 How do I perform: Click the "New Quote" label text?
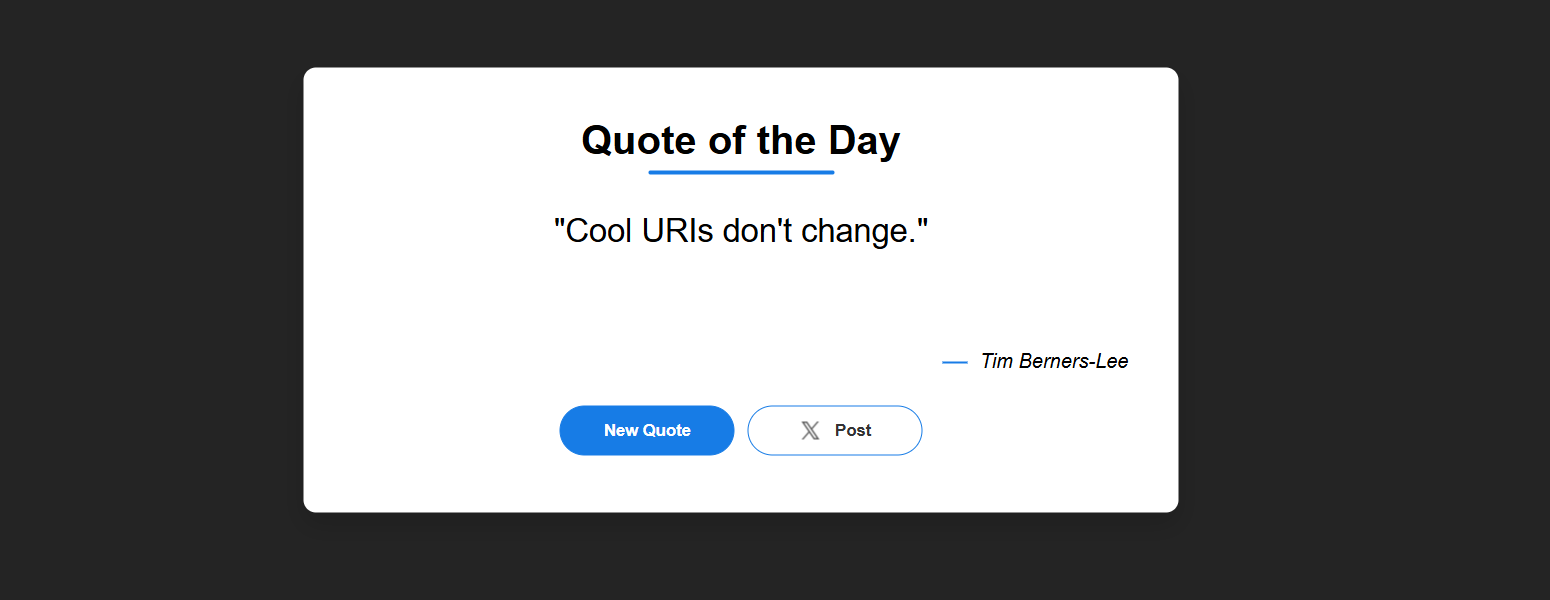coord(647,431)
